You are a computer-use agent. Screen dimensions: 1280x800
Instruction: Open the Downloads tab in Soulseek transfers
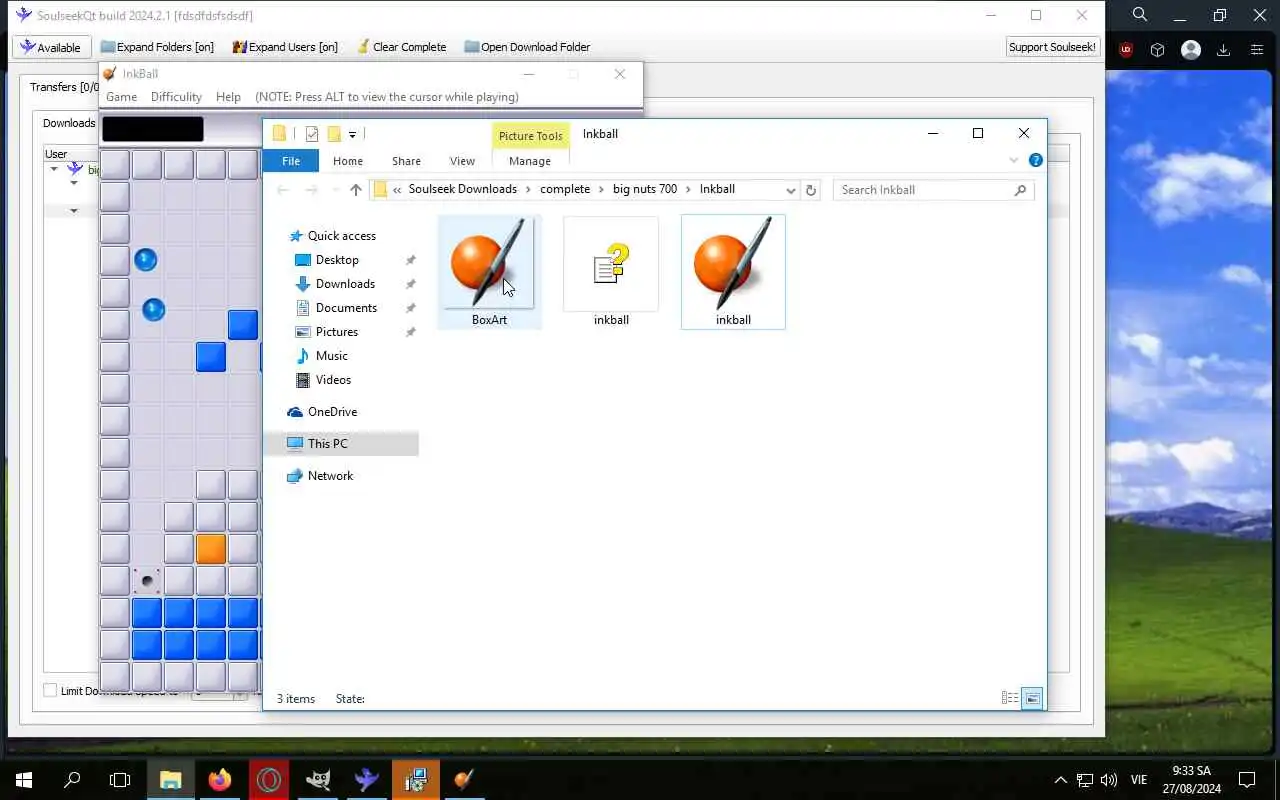coord(69,123)
